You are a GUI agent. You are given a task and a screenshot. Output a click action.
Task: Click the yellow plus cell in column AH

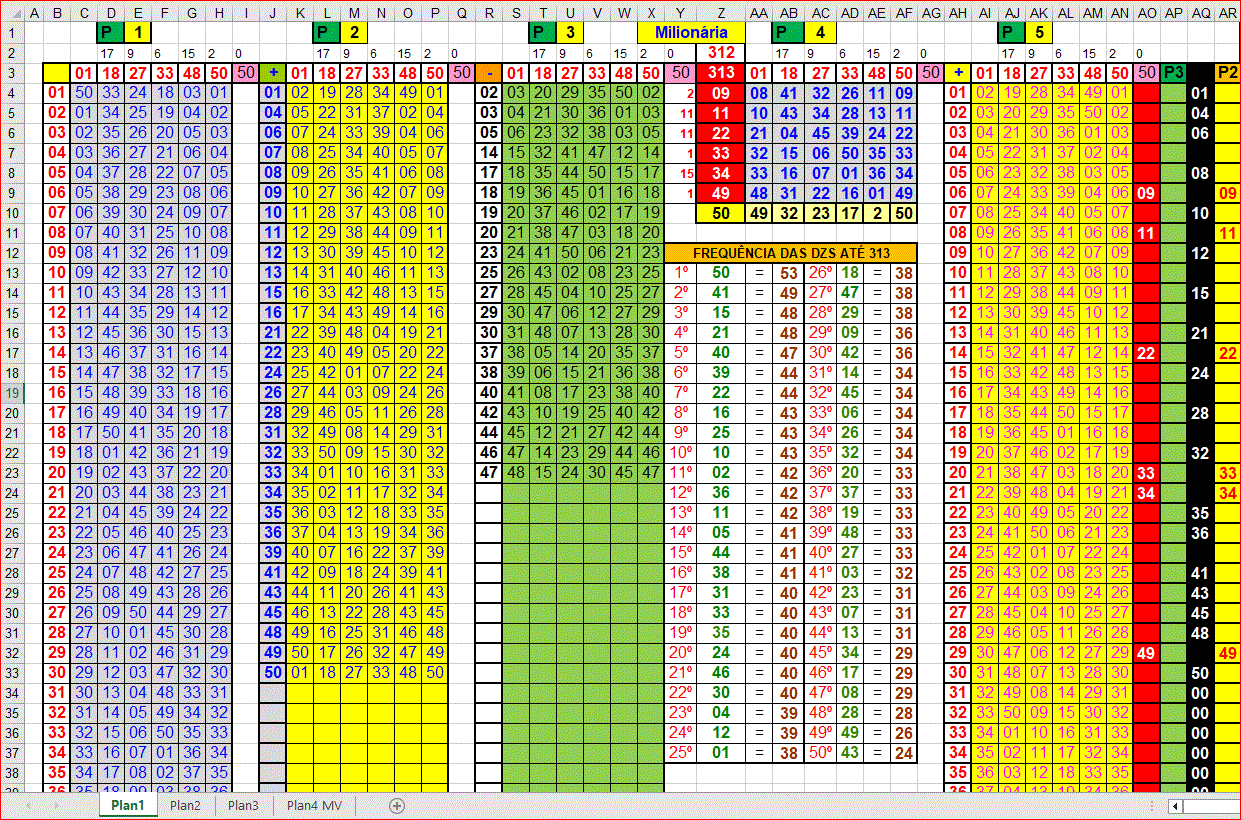click(959, 72)
